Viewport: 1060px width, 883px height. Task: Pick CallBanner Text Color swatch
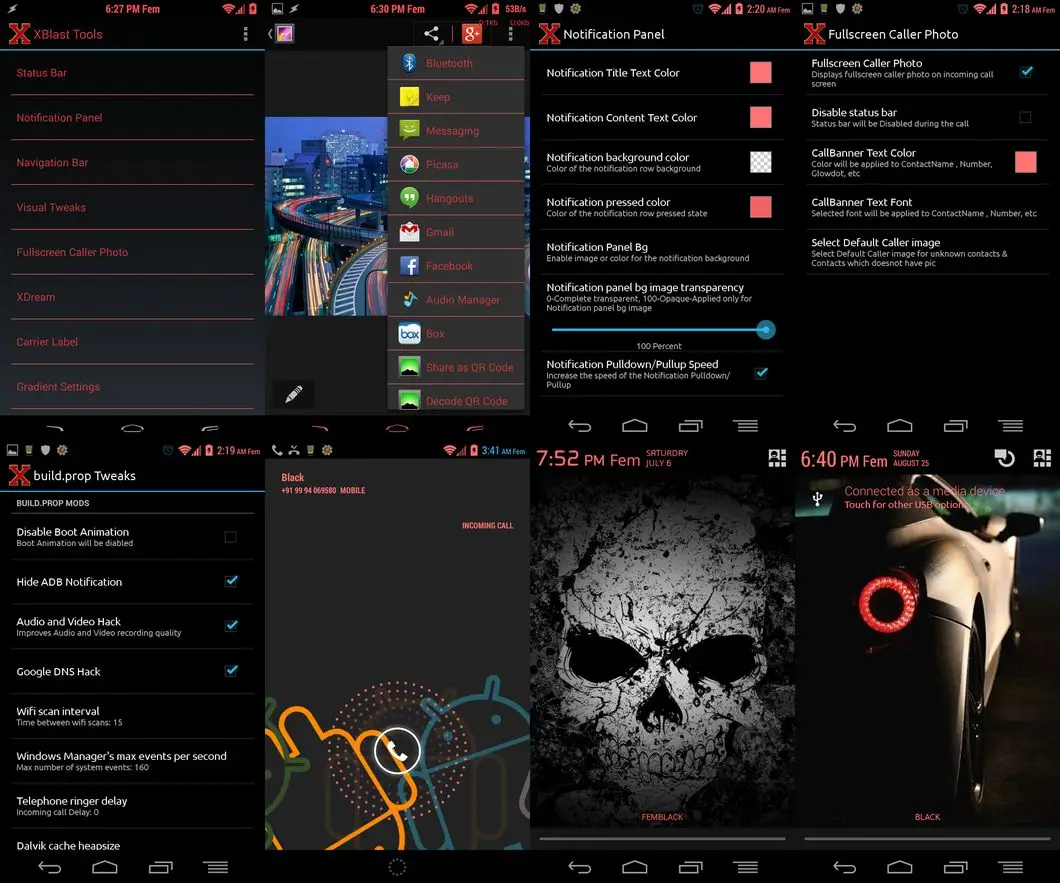1026,162
